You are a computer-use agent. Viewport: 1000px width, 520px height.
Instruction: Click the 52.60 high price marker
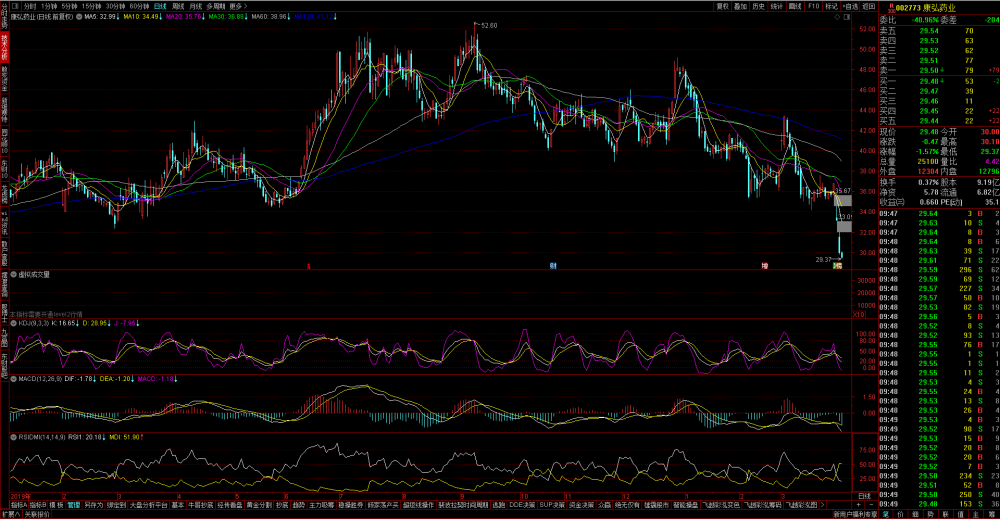coord(489,26)
